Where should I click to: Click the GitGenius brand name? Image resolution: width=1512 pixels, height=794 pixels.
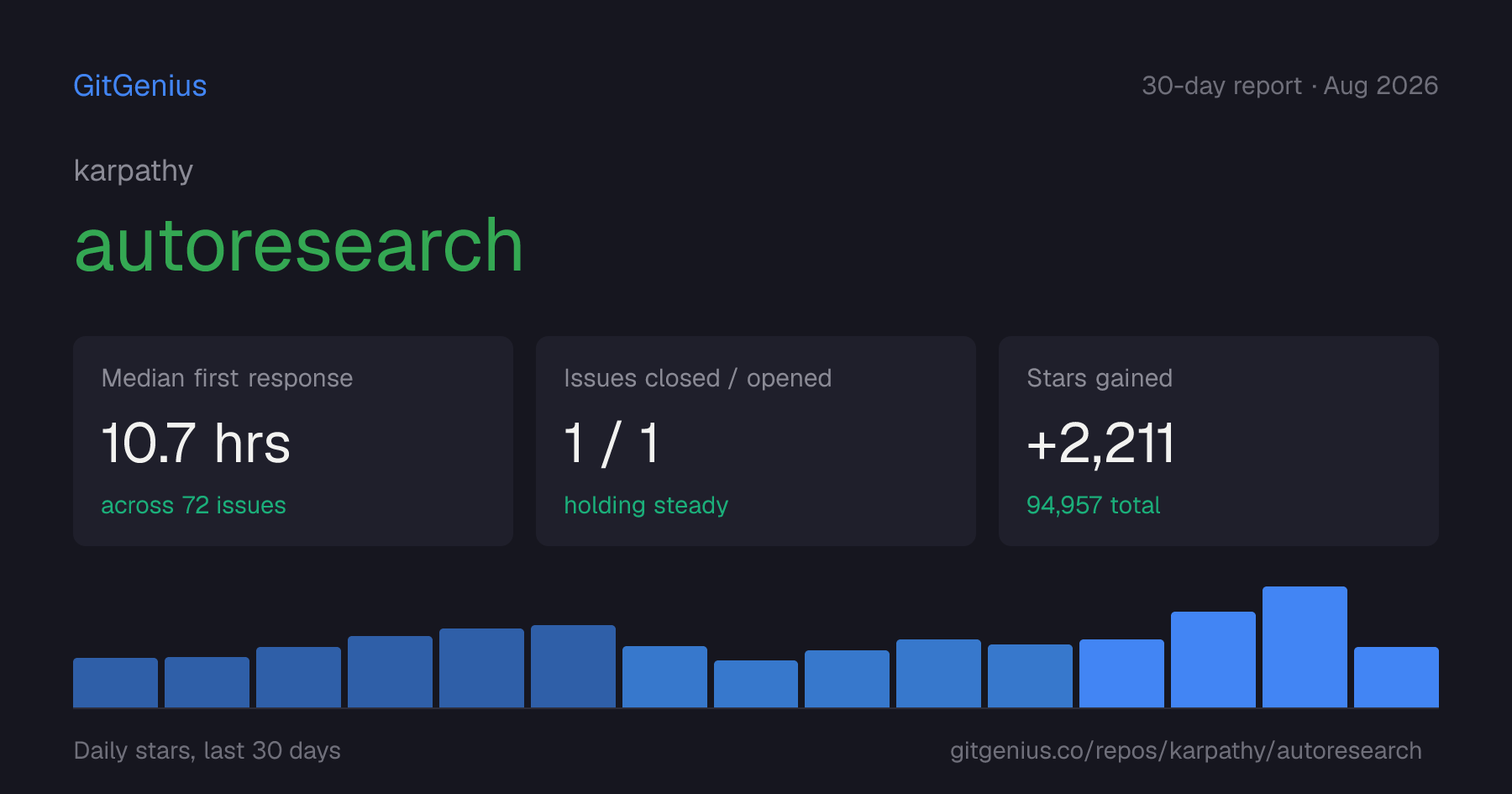coord(140,86)
